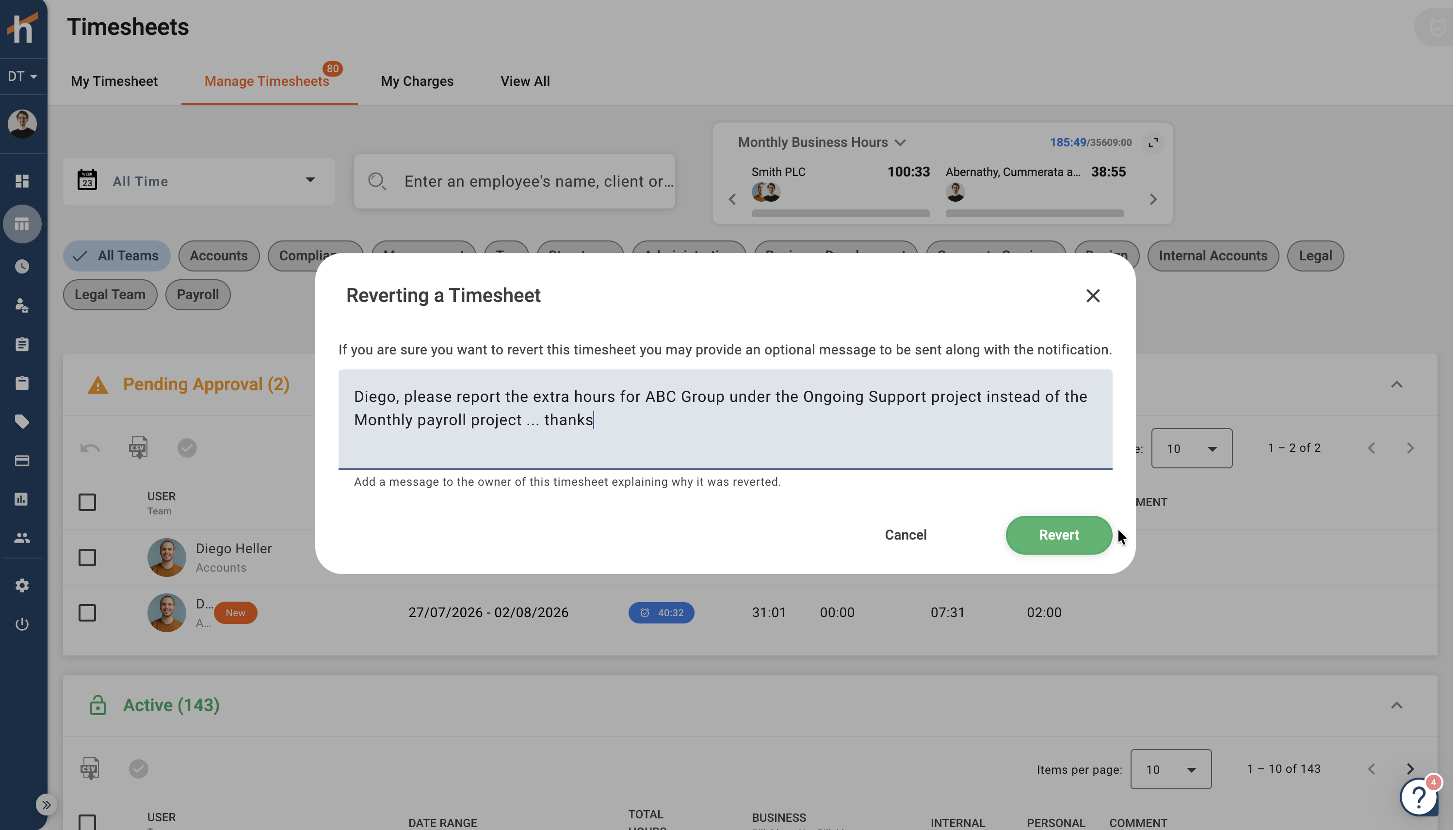Open settings gear in sidebar
This screenshot has height=830, width=1456.
pos(22,586)
